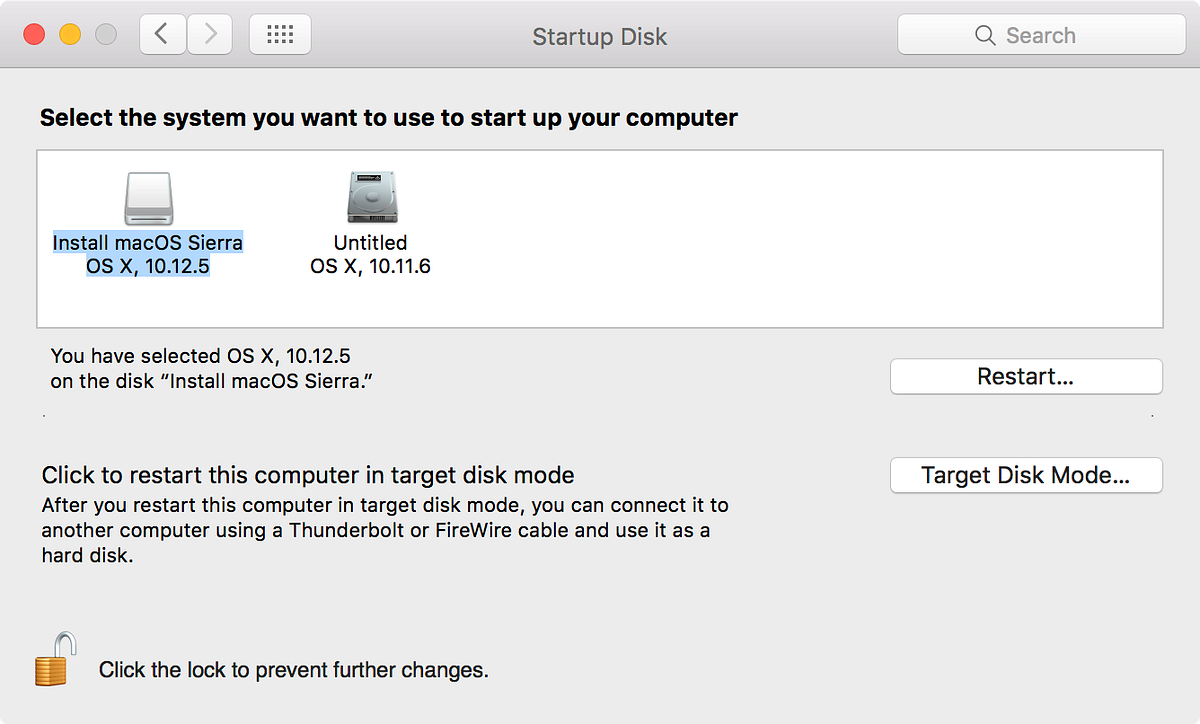Click the Untitled disk label text
1200x724 pixels.
370,242
